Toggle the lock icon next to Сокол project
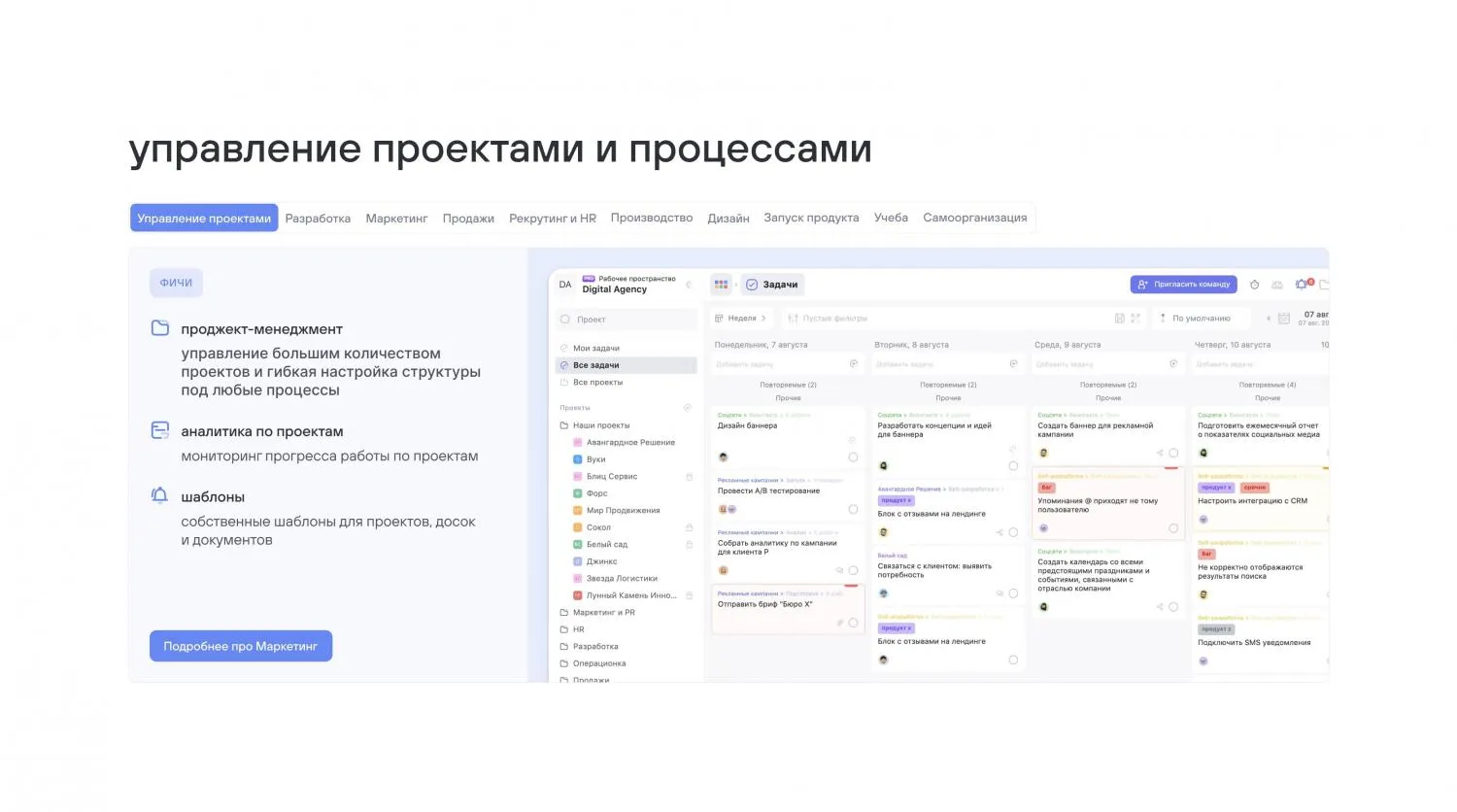 point(689,526)
